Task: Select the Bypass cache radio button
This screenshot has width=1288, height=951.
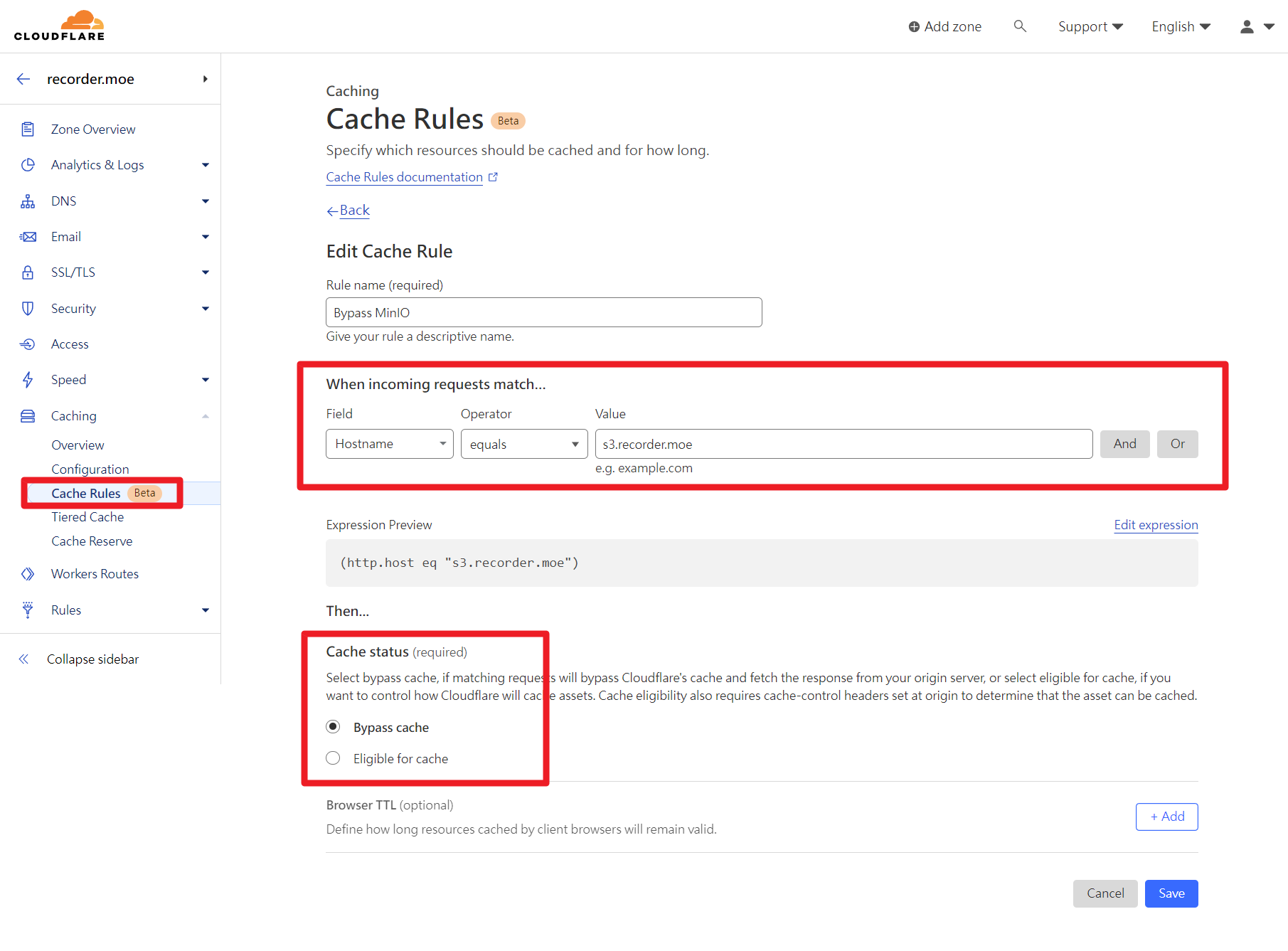Action: tap(333, 727)
